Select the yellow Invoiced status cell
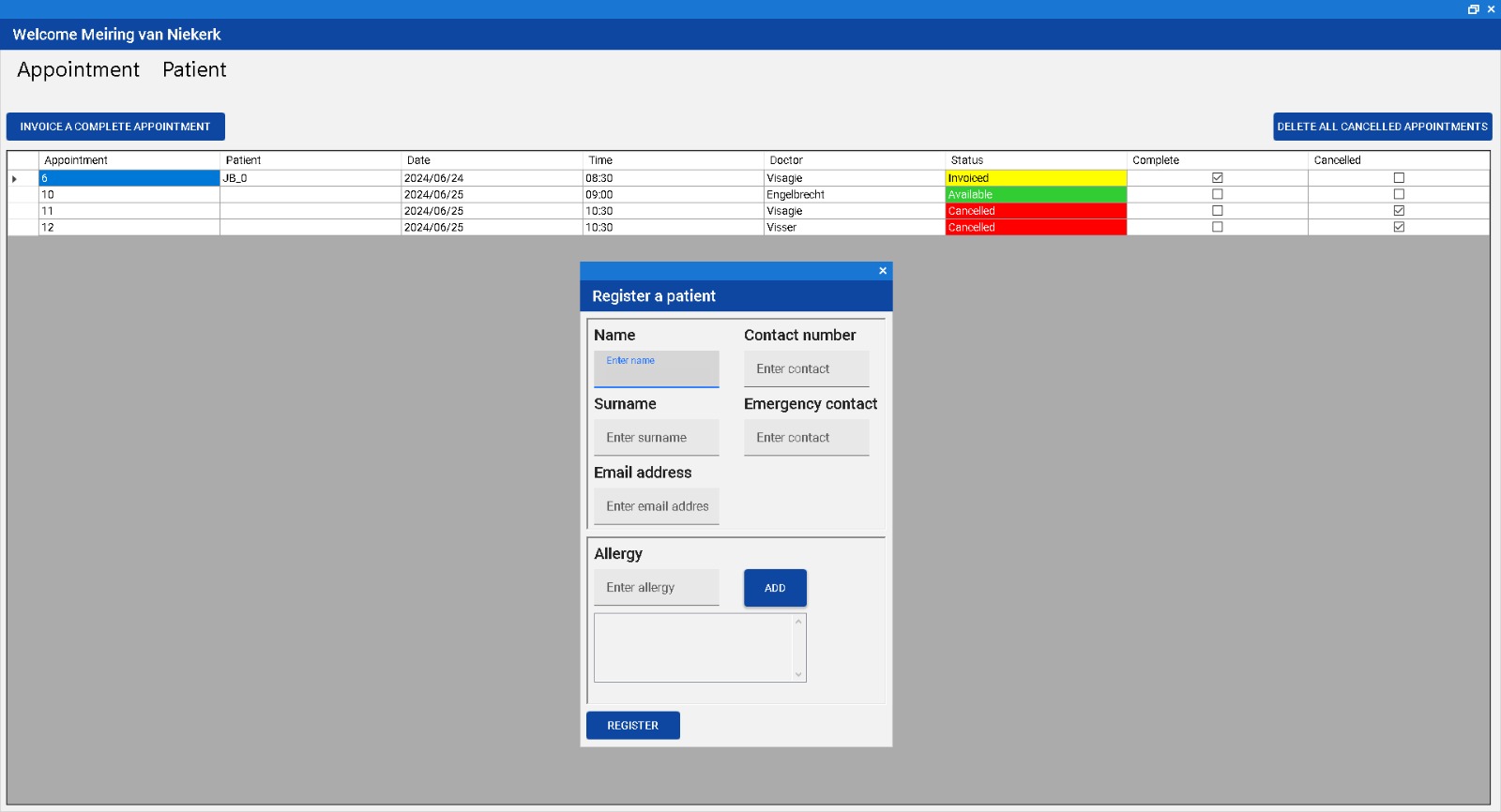1501x812 pixels. (x=1036, y=178)
